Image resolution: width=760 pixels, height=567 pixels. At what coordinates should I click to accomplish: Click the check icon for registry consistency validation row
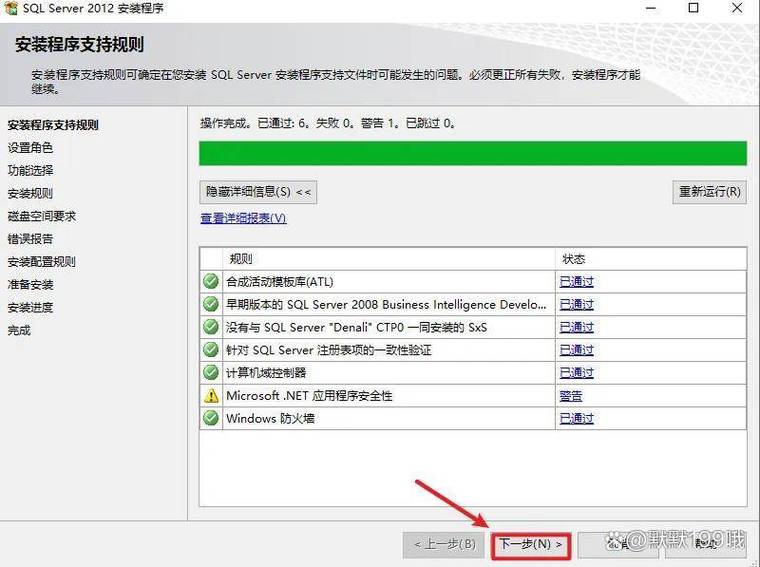coord(210,349)
